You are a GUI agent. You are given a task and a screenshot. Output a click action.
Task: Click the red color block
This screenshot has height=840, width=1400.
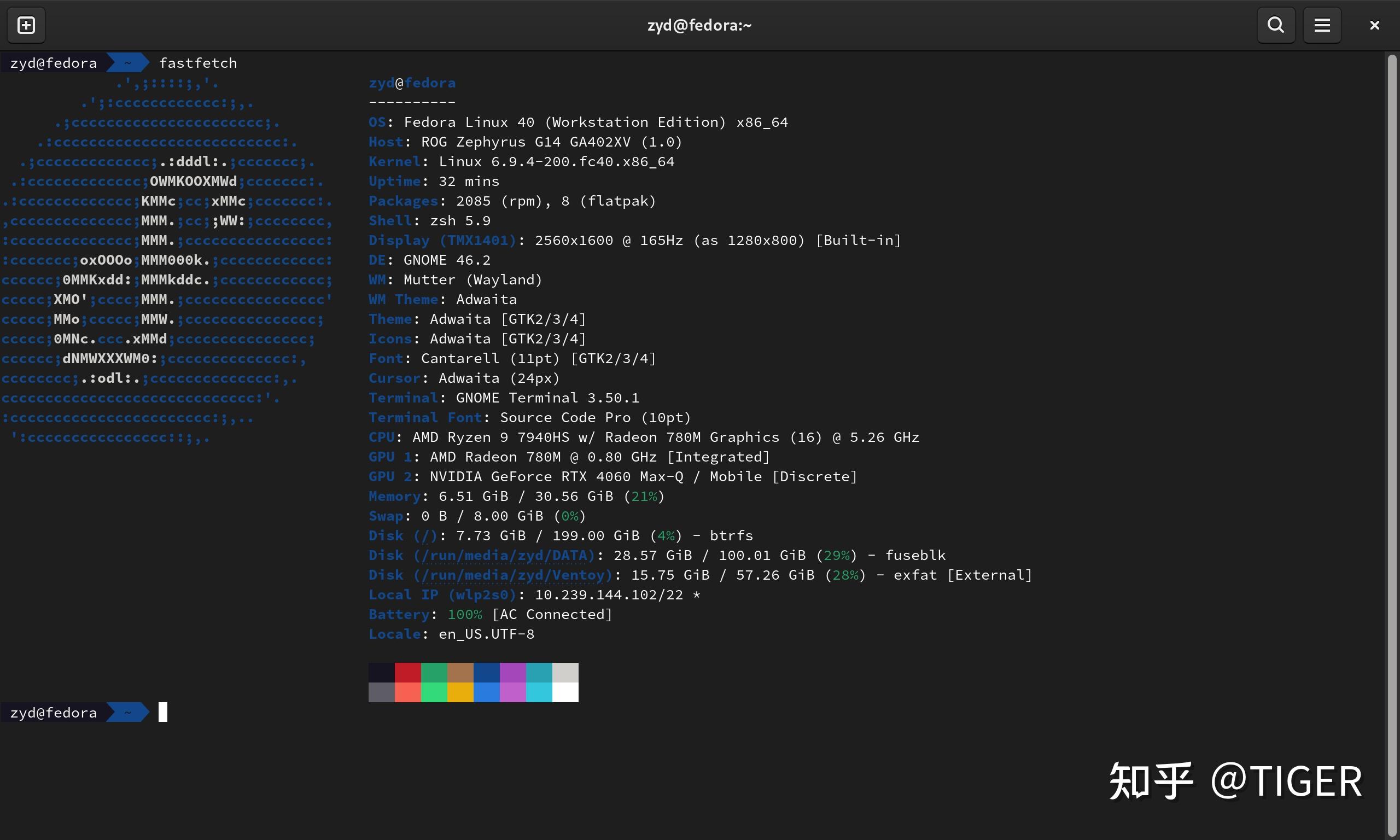point(408,673)
